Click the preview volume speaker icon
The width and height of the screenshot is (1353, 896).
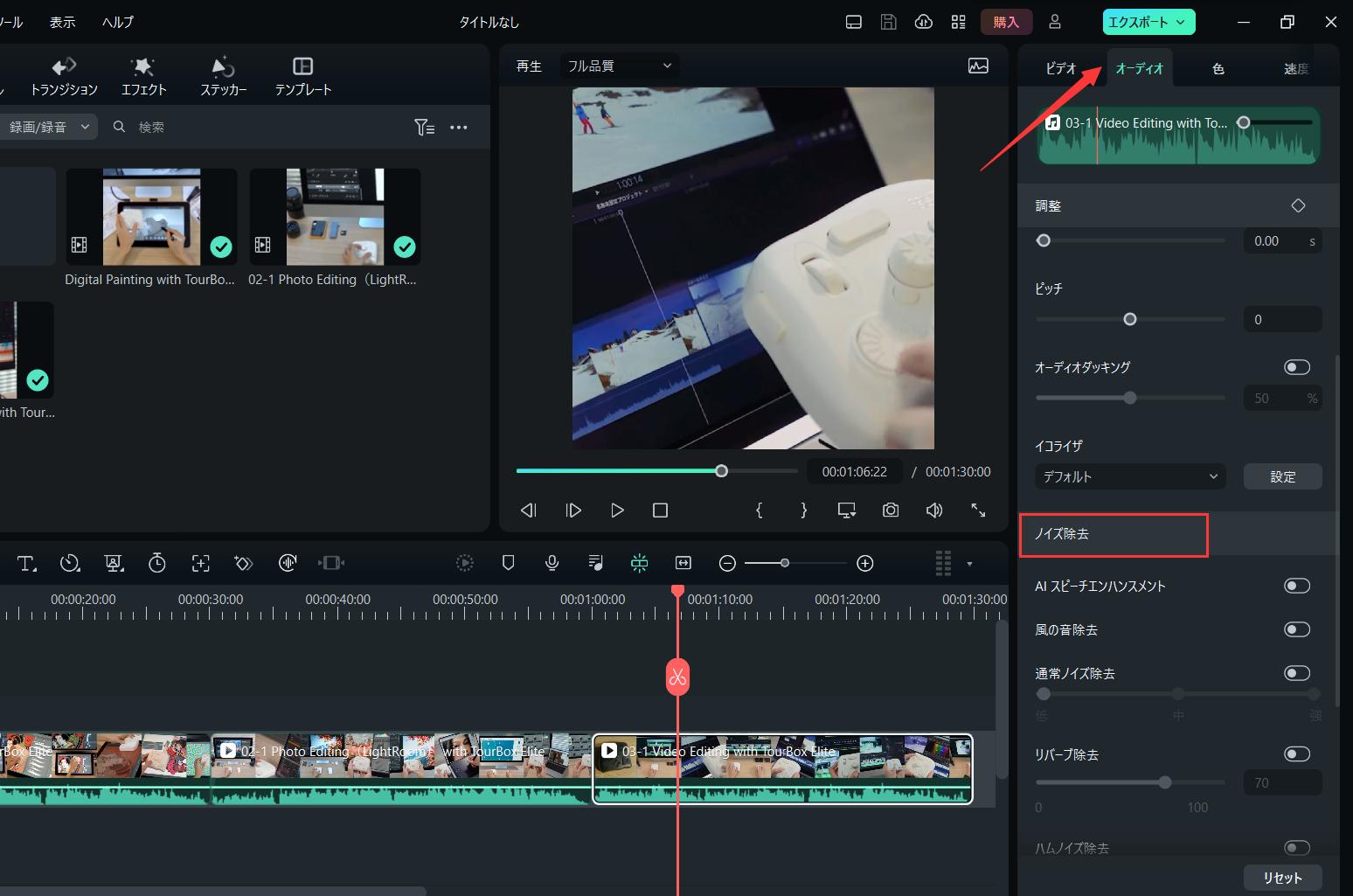(933, 510)
